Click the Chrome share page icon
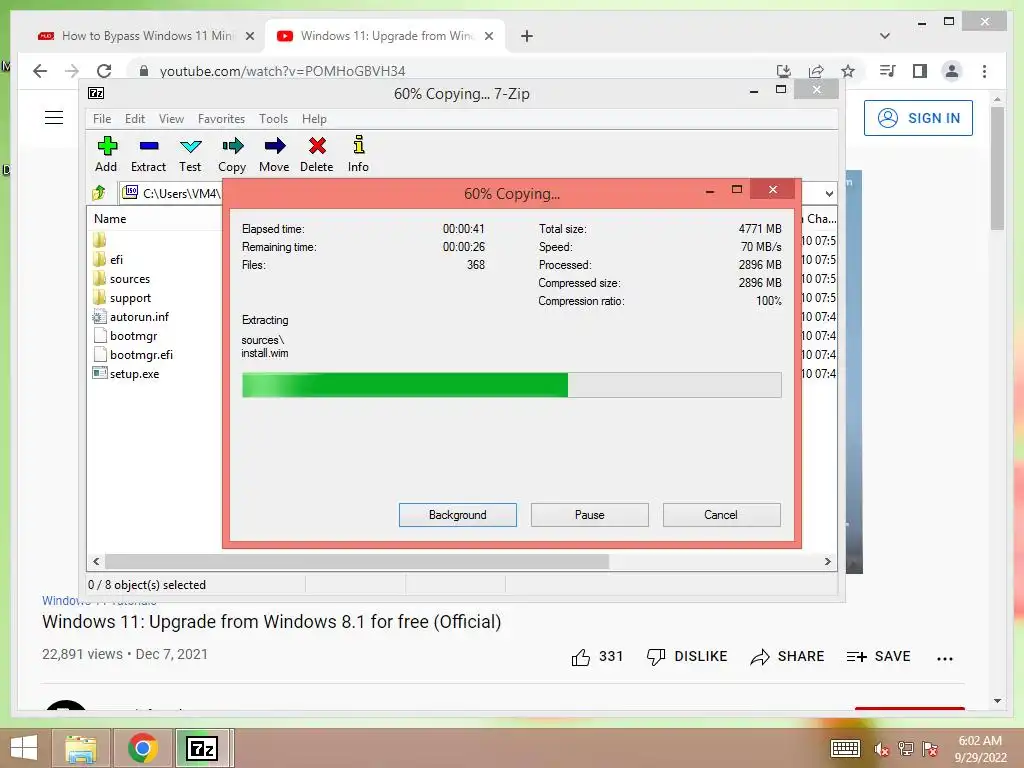Viewport: 1024px width, 768px height. [x=816, y=71]
